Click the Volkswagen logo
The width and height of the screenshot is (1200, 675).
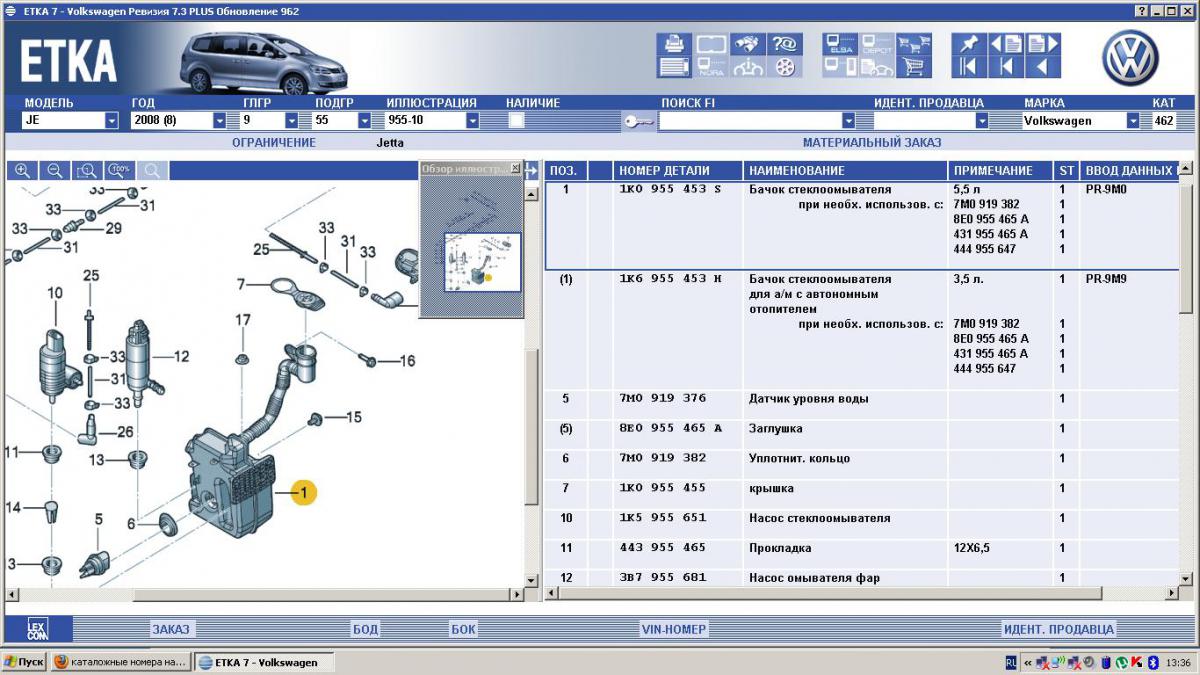point(1130,57)
